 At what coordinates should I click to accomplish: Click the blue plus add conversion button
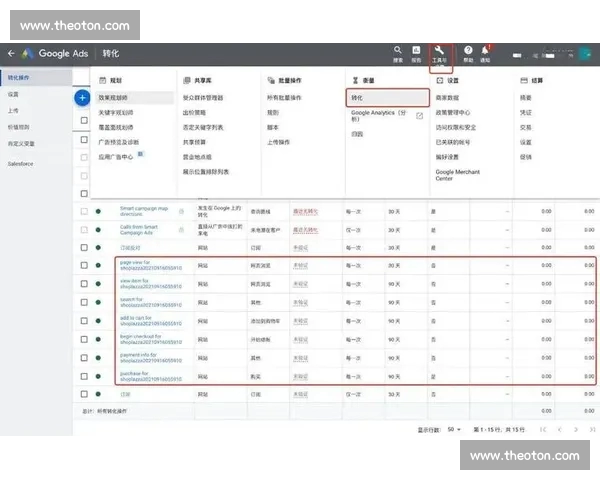coord(83,98)
